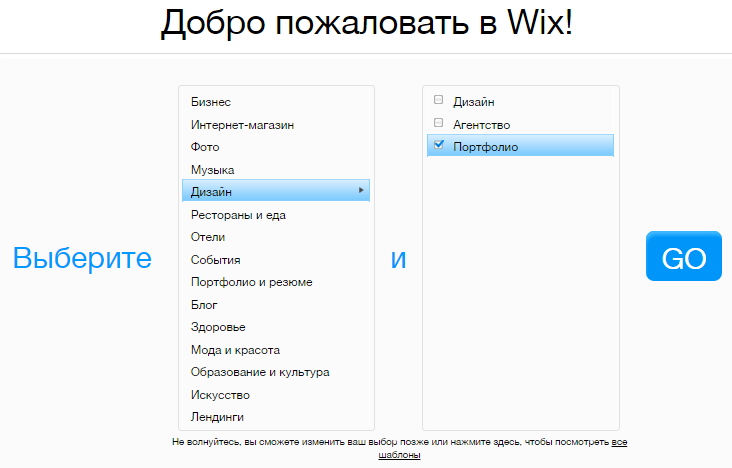Click the Агентство subcategory label
The height and width of the screenshot is (468, 732).
coord(481,125)
